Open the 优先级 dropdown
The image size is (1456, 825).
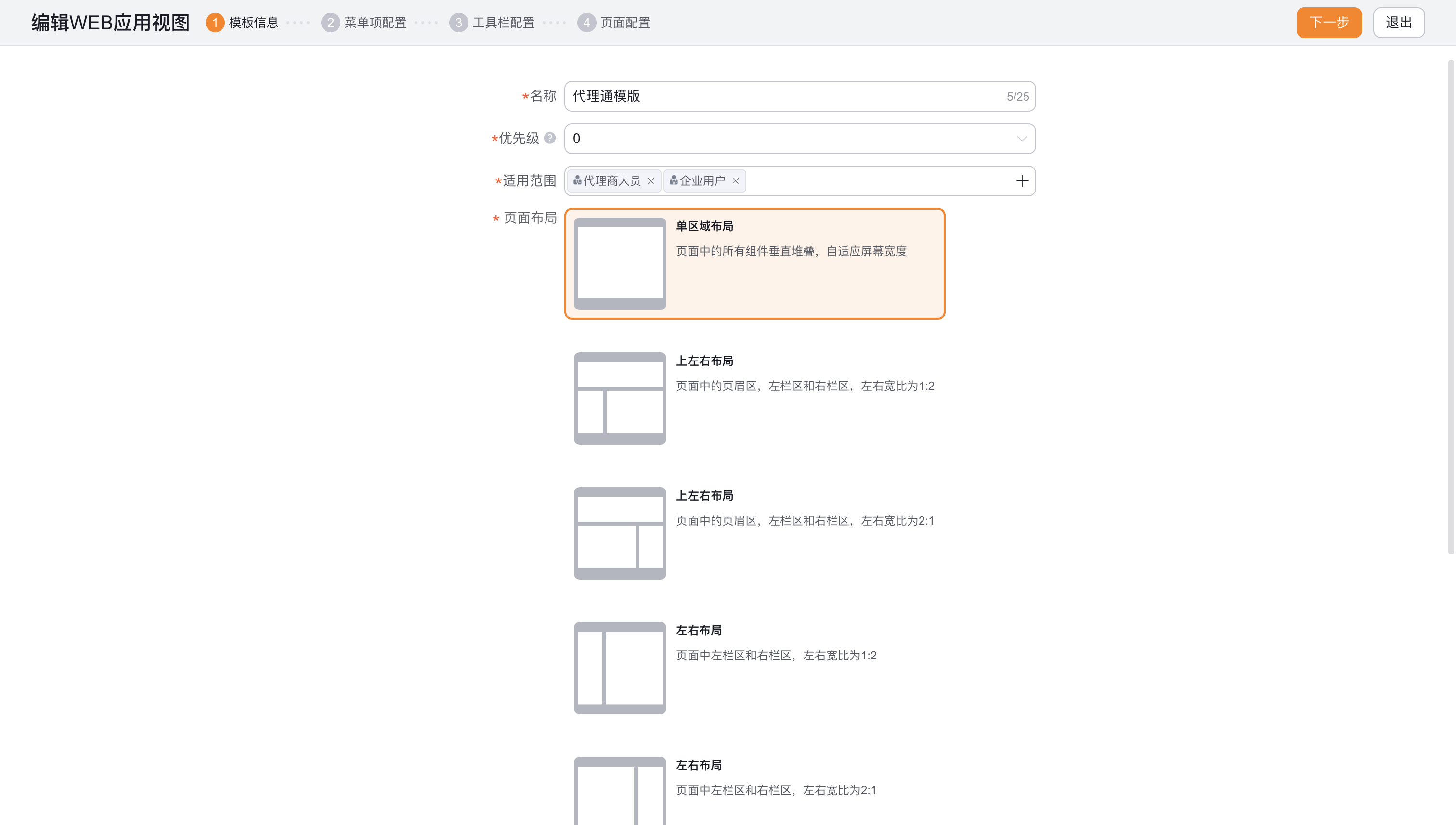point(800,138)
